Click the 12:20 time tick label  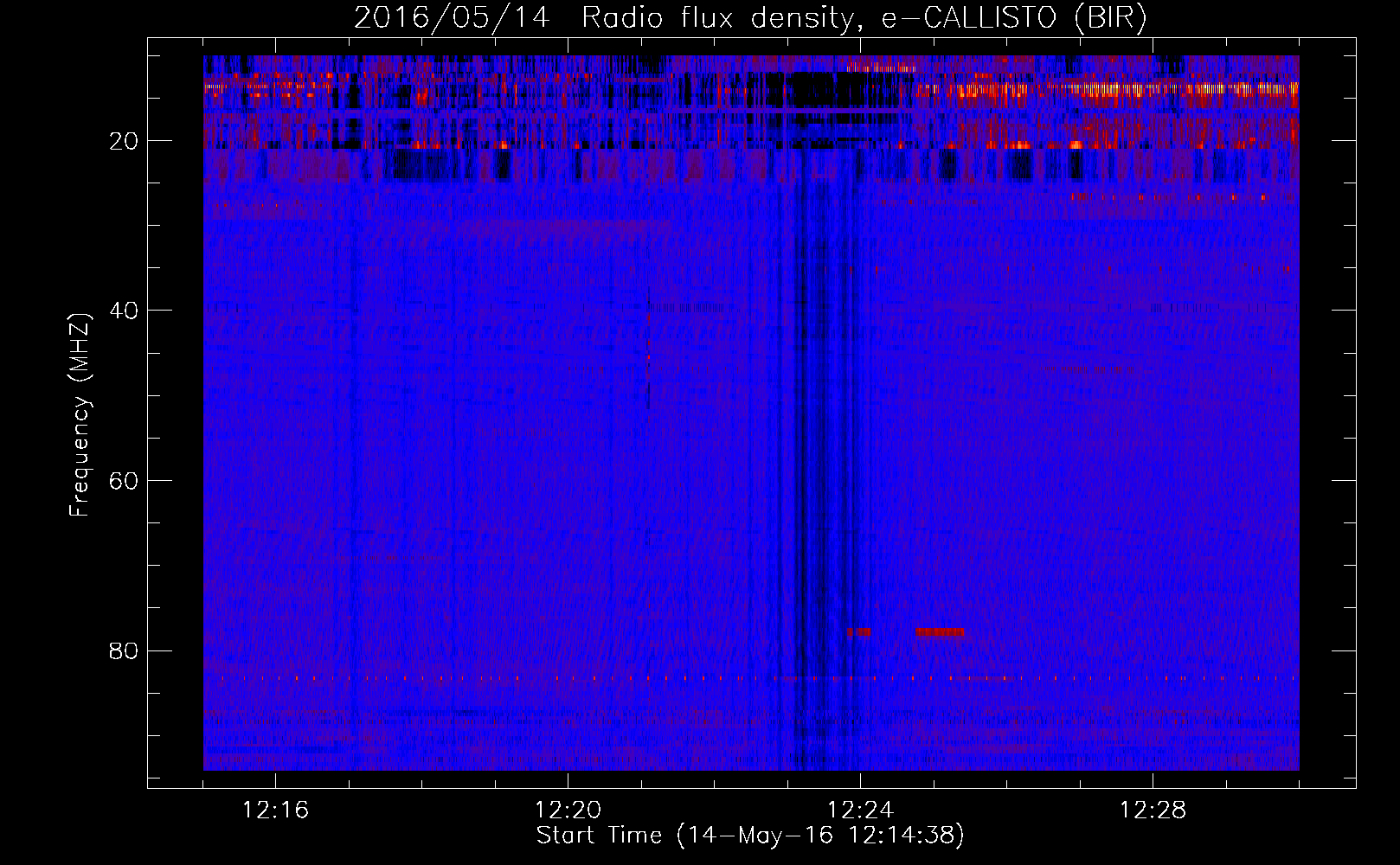(568, 811)
